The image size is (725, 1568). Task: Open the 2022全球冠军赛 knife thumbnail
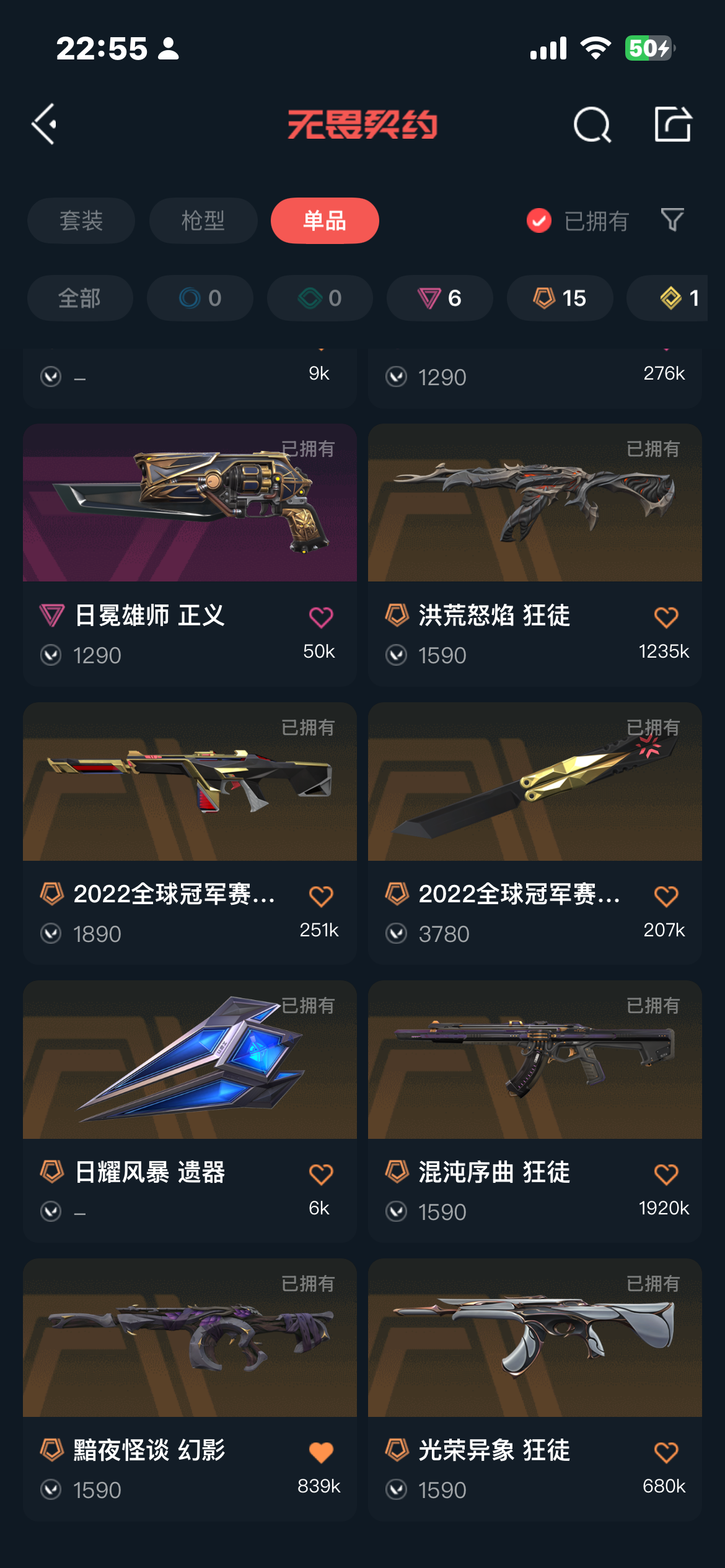pos(535,782)
